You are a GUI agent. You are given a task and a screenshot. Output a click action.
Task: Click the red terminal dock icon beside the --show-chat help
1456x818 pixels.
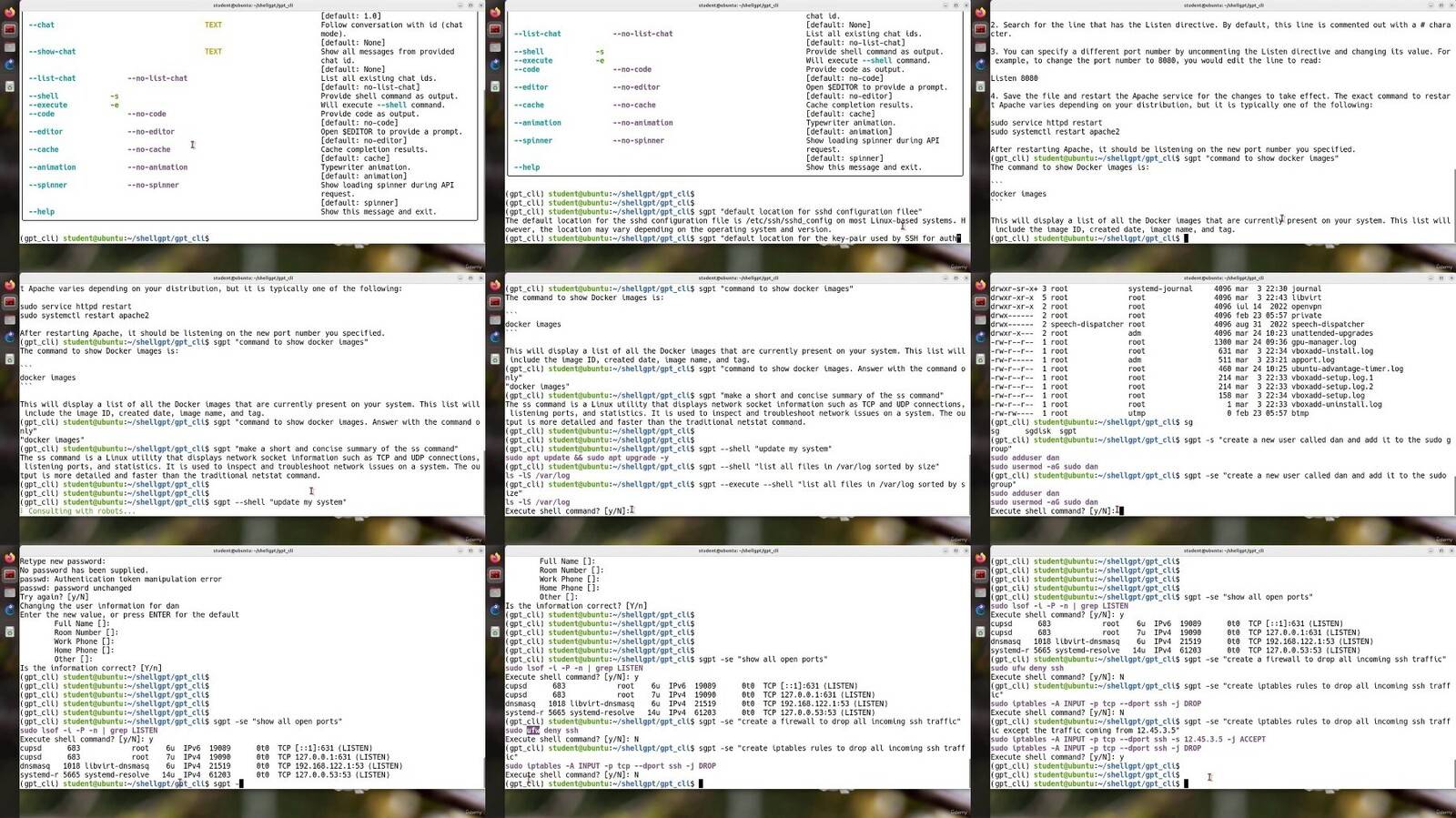click(10, 29)
